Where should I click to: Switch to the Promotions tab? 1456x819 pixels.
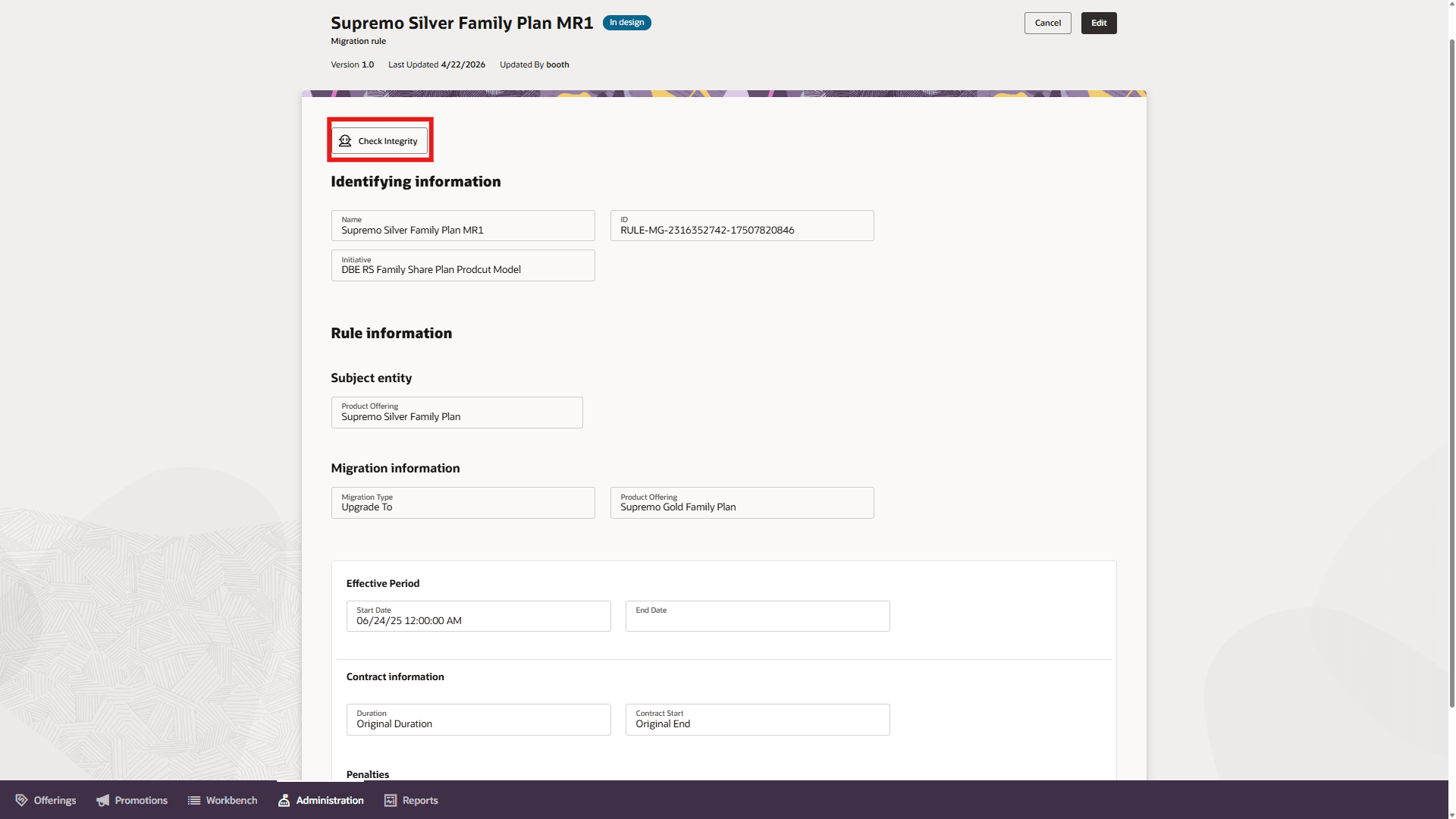click(x=132, y=800)
